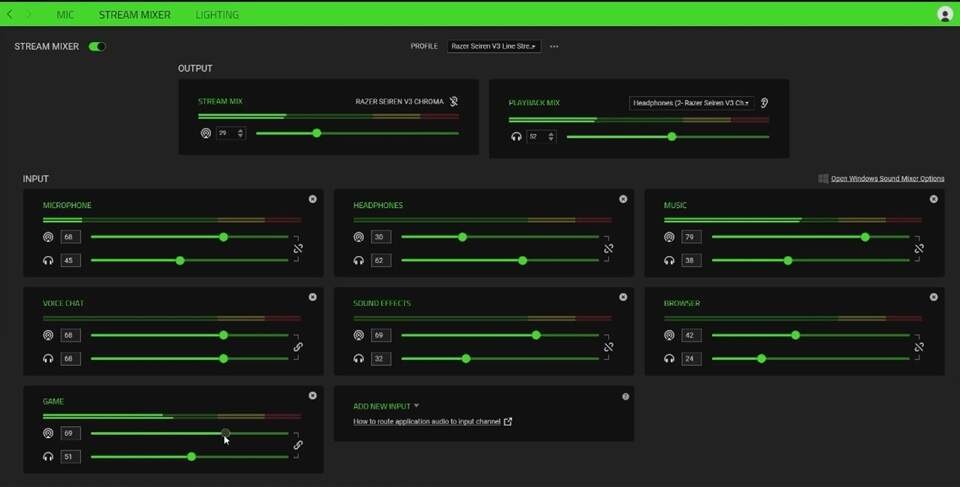Click Browser playback volume slider handle
The width and height of the screenshot is (960, 487).
pyautogui.click(x=761, y=358)
